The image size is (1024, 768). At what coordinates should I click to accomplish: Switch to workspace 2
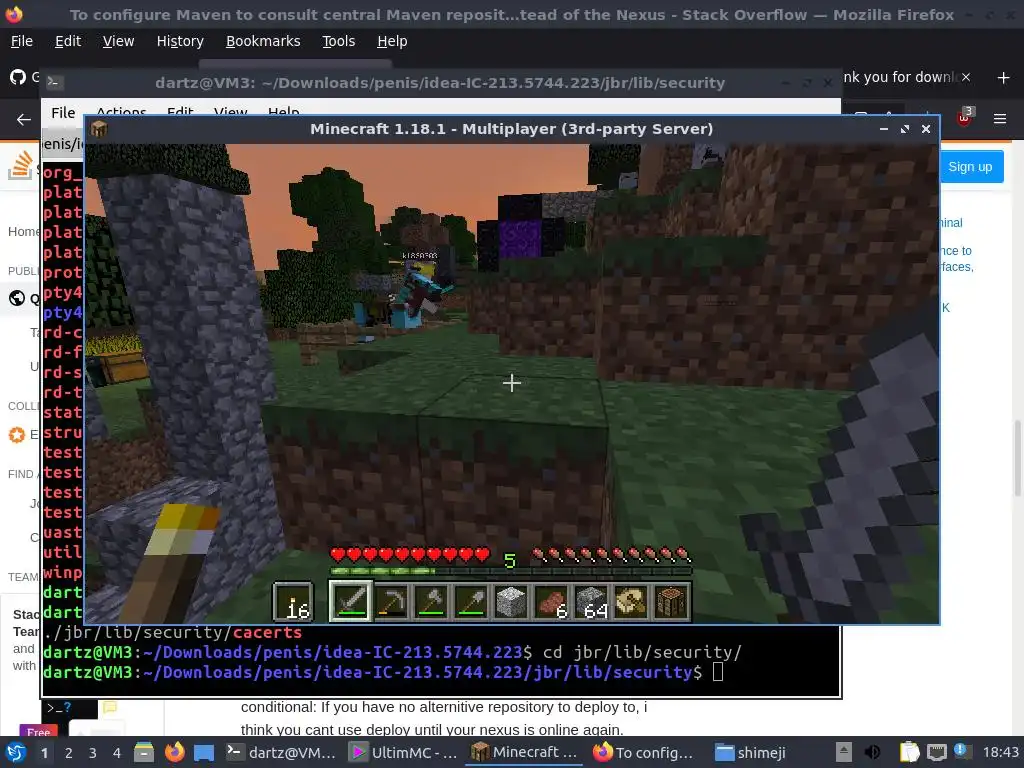69,752
